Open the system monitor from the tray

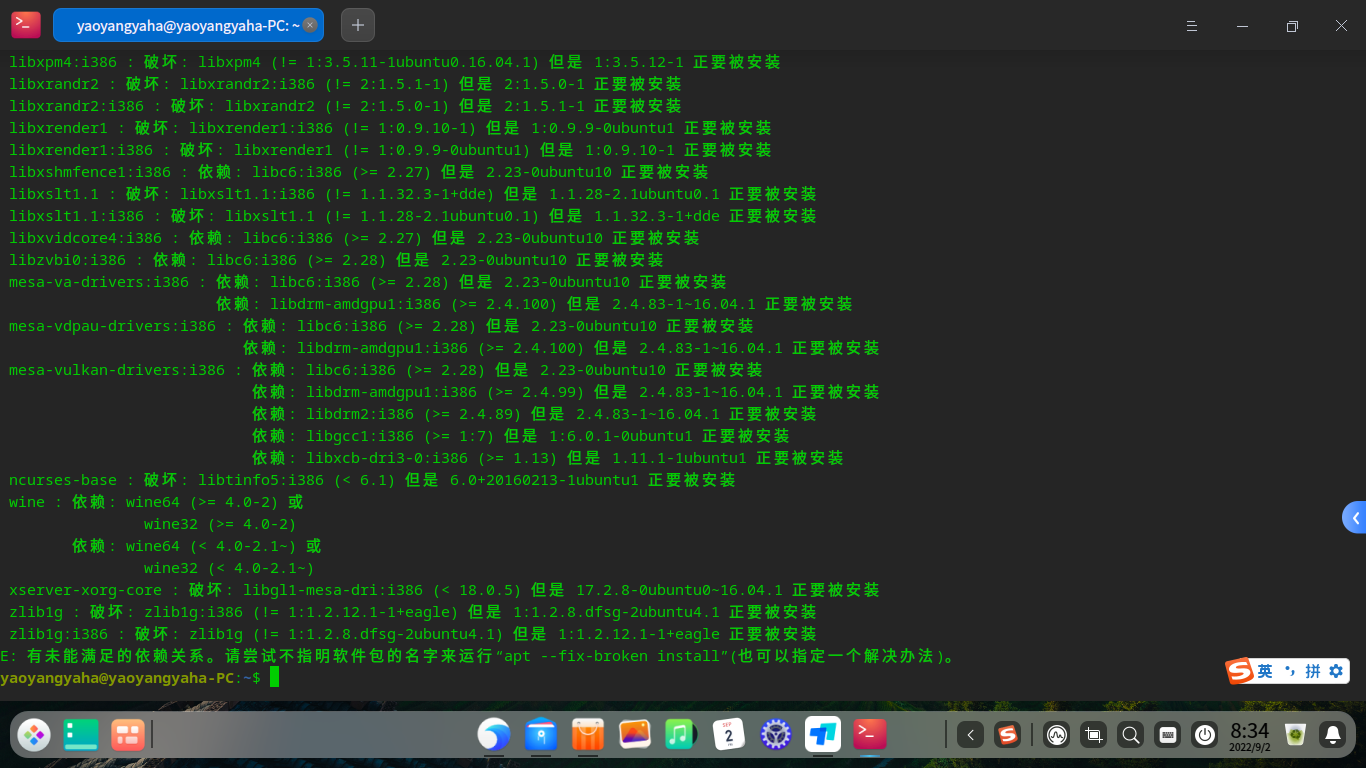(1056, 735)
